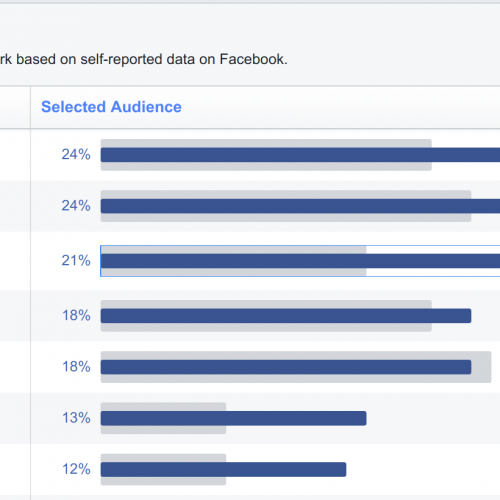Select blue bar in the upper 18% row
Screen dimensions: 500x500
point(286,316)
